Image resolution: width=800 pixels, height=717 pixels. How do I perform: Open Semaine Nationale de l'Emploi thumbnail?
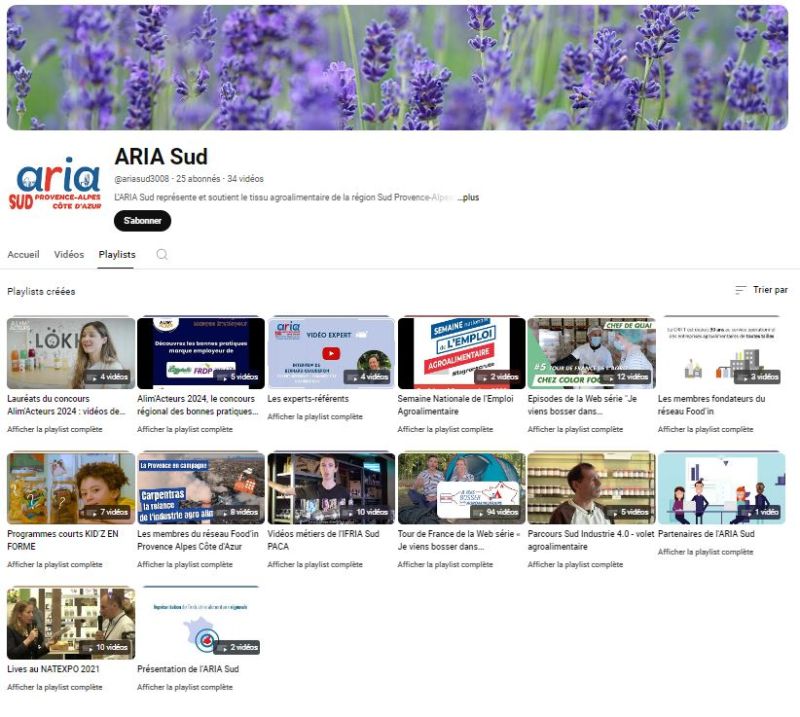[x=461, y=353]
